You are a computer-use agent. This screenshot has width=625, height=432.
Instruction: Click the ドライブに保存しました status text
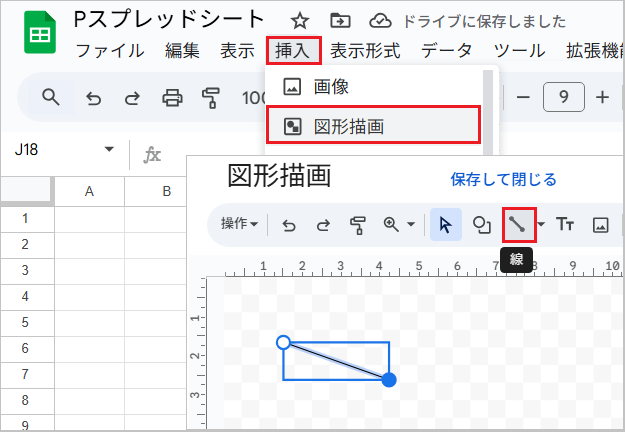pos(484,21)
